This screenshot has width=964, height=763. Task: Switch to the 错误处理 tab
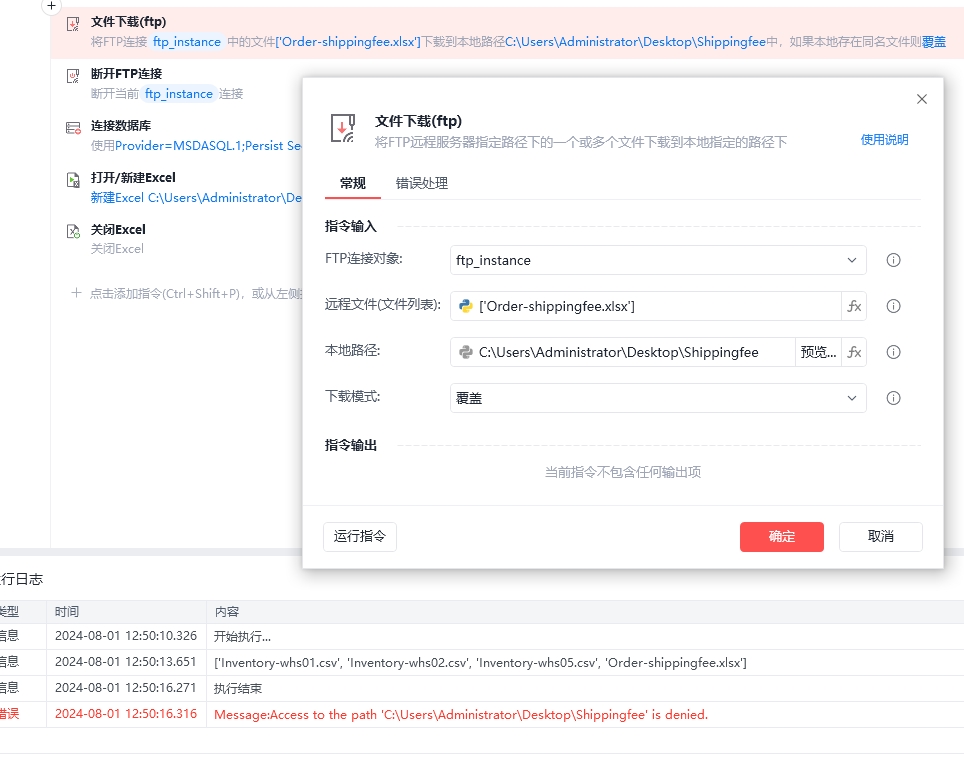click(x=422, y=183)
